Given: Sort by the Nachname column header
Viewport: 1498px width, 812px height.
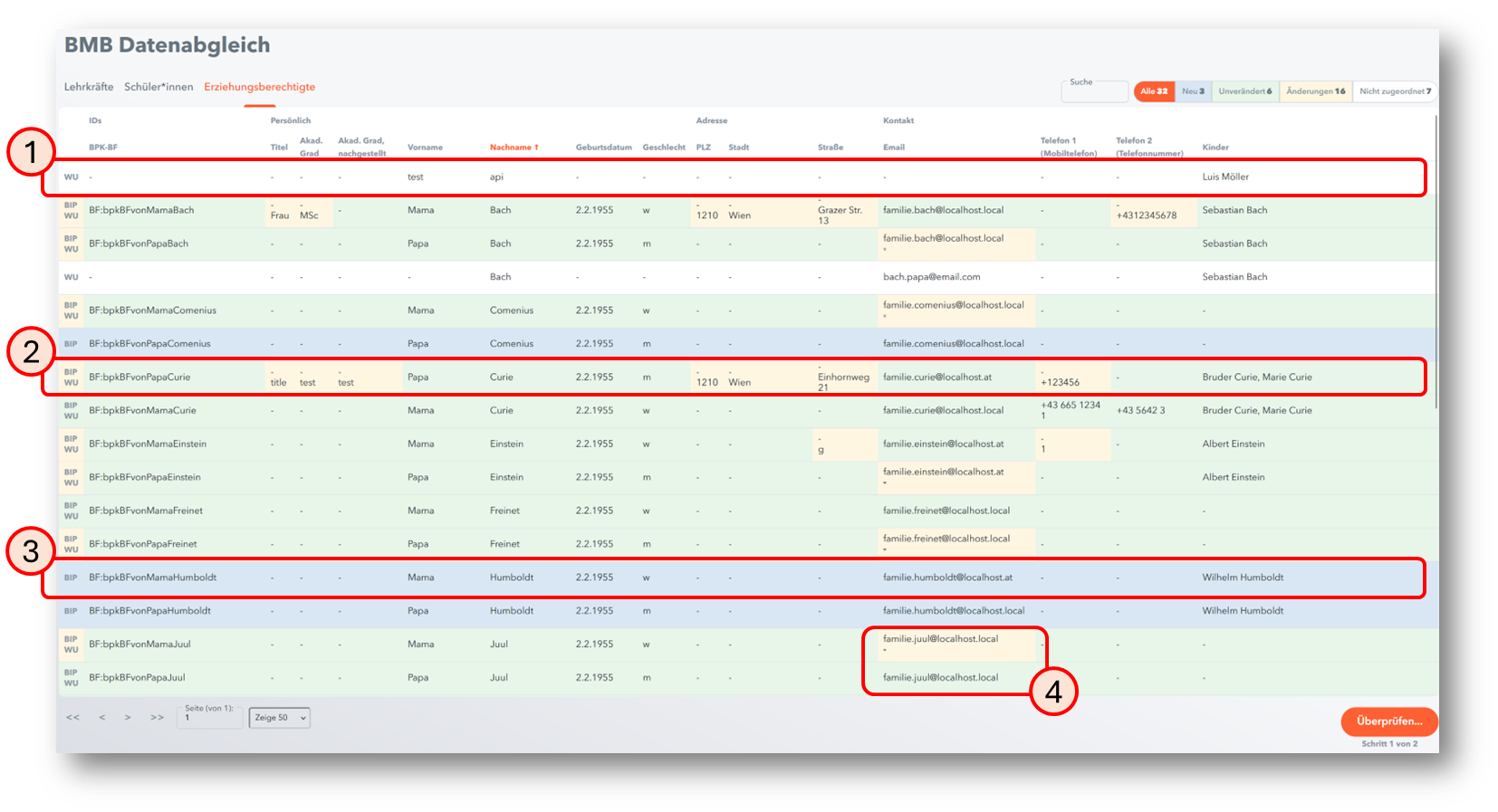Looking at the screenshot, I should coord(514,148).
